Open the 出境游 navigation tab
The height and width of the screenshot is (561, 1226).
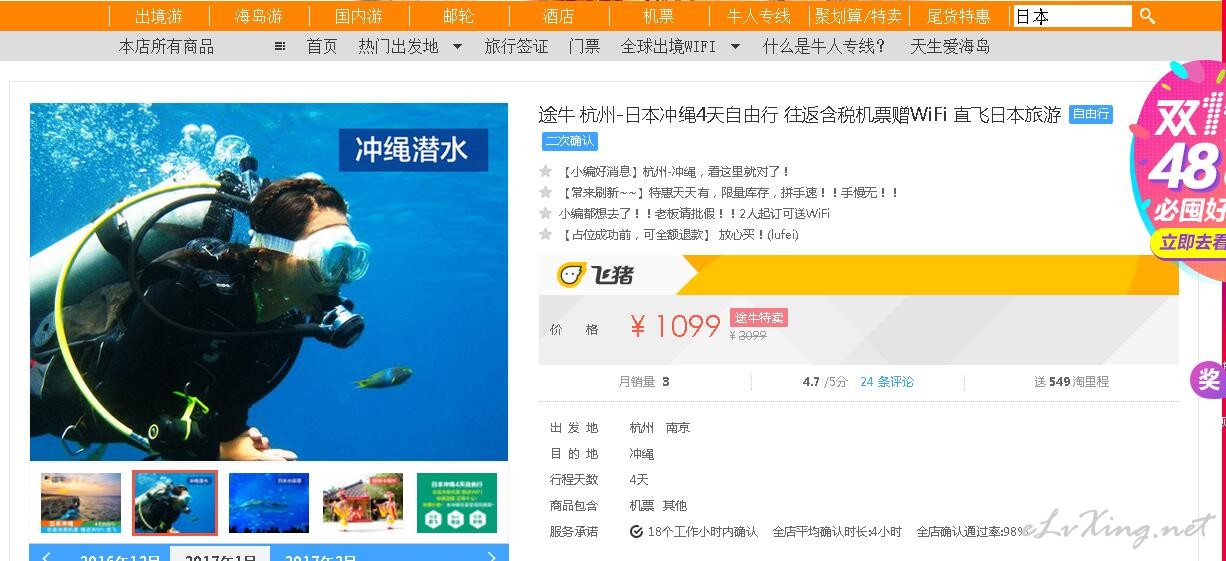(159, 16)
